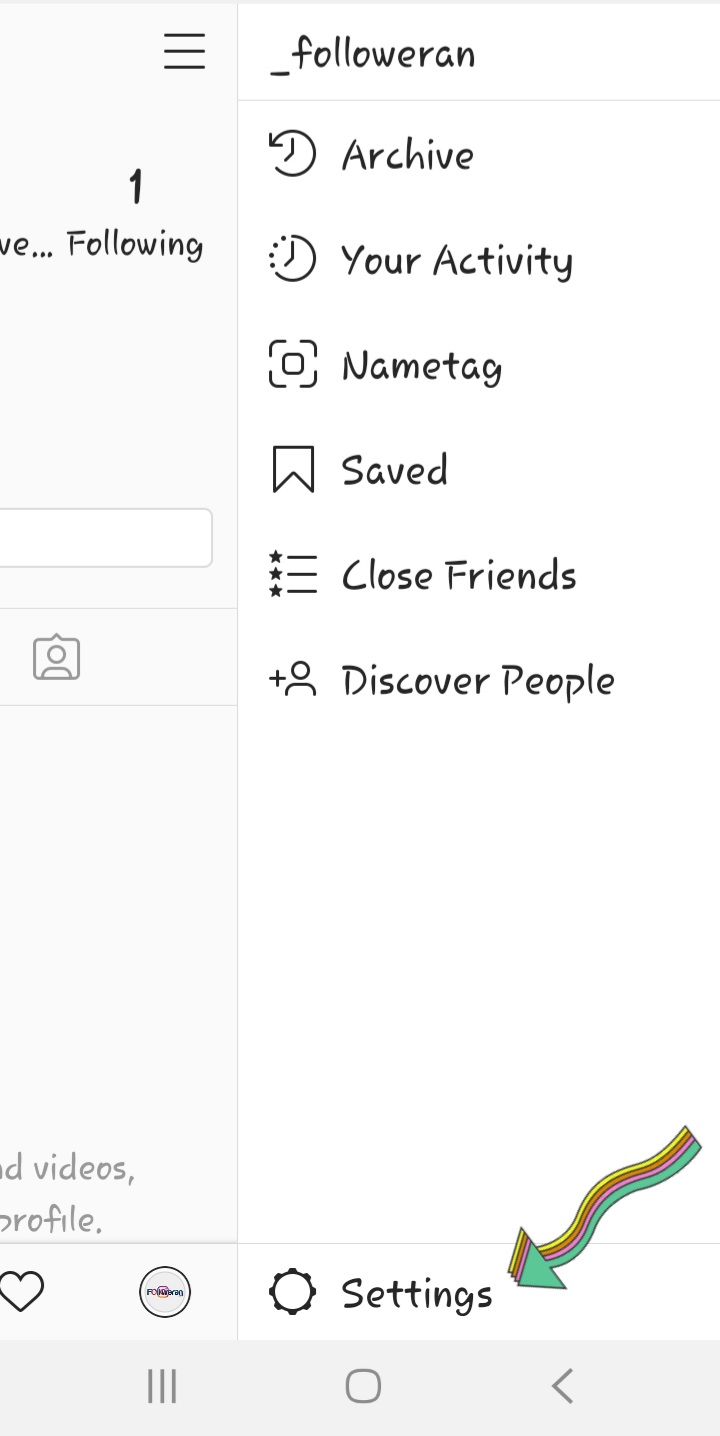Tap the hamburger menu icon
The height and width of the screenshot is (1436, 720).
point(185,51)
